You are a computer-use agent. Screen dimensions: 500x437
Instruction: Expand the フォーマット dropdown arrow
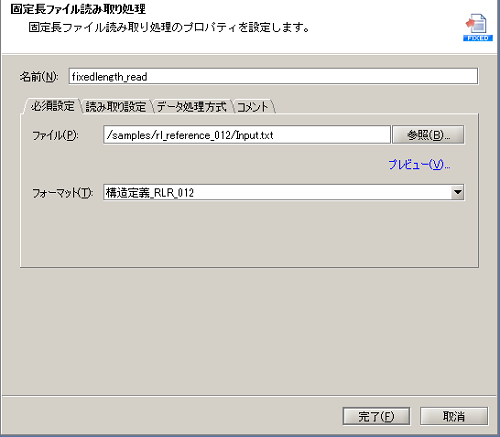pyautogui.click(x=457, y=192)
